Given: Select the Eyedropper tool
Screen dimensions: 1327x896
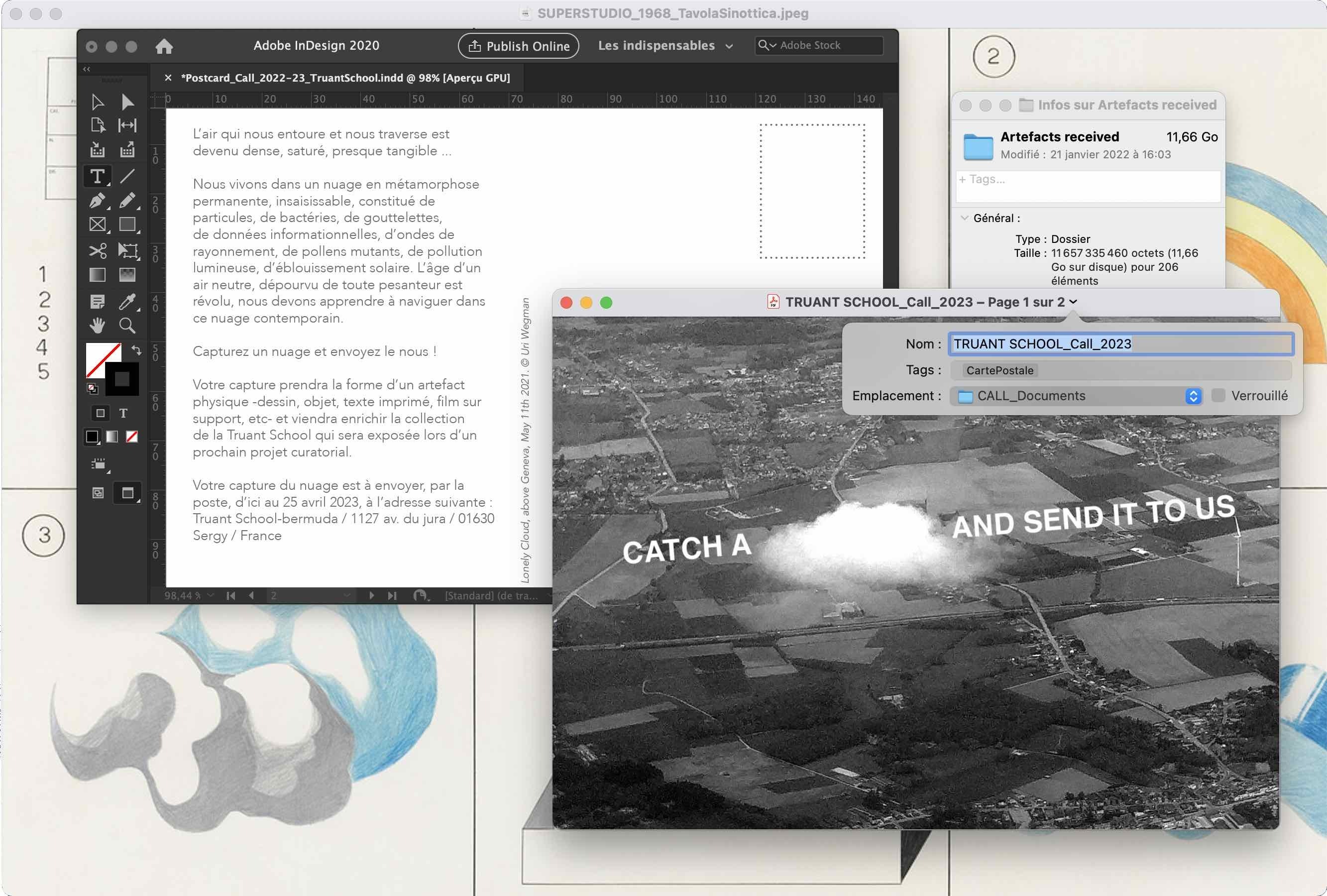Looking at the screenshot, I should (127, 301).
